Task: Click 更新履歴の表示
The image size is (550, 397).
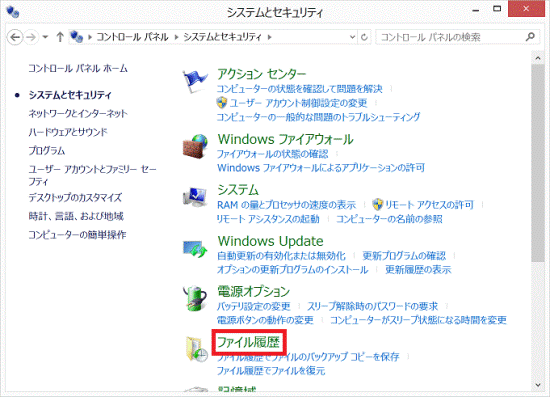Action: pyautogui.click(x=418, y=269)
